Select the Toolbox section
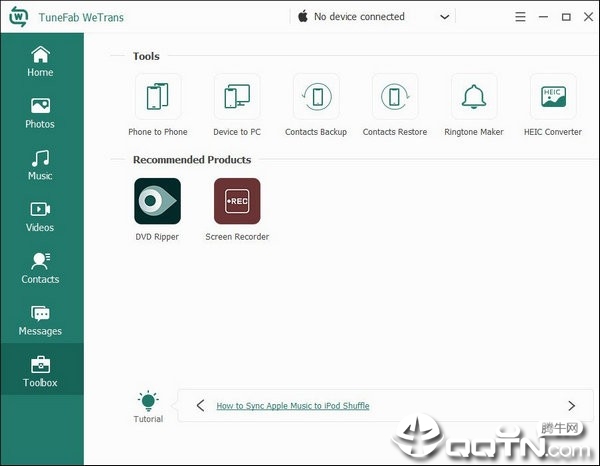The height and width of the screenshot is (466, 600). tap(40, 371)
